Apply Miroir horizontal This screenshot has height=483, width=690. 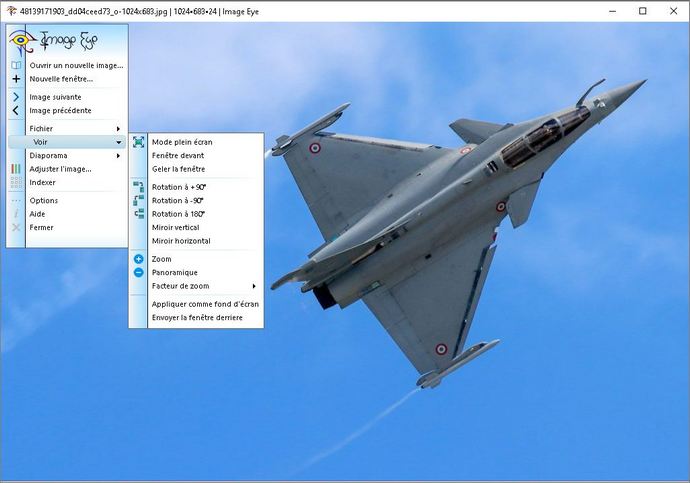(x=181, y=241)
